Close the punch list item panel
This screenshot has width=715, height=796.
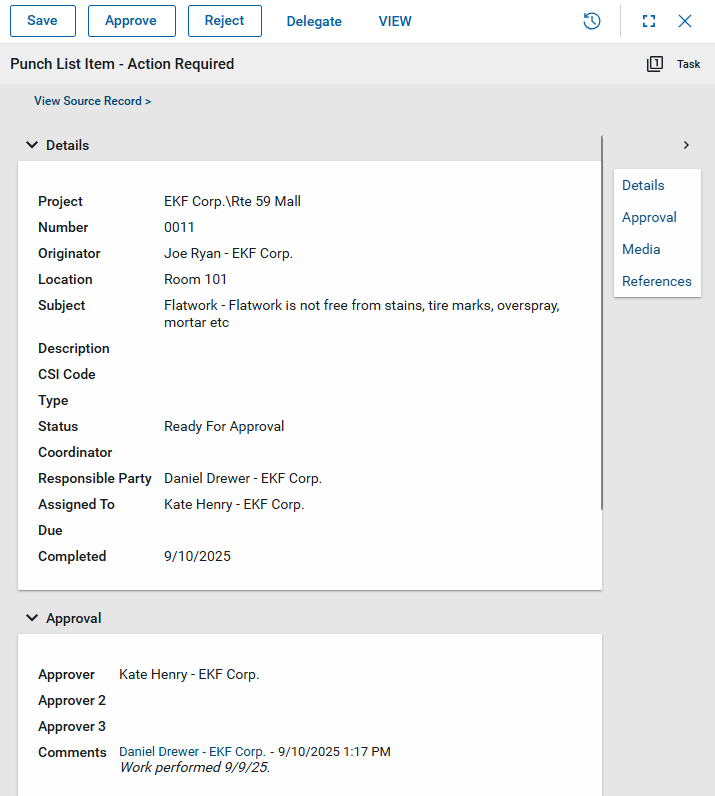click(685, 21)
